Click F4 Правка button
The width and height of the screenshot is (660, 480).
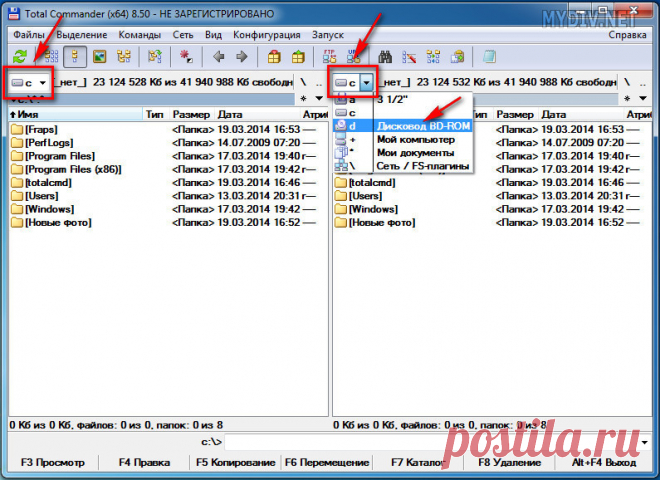[x=144, y=462]
